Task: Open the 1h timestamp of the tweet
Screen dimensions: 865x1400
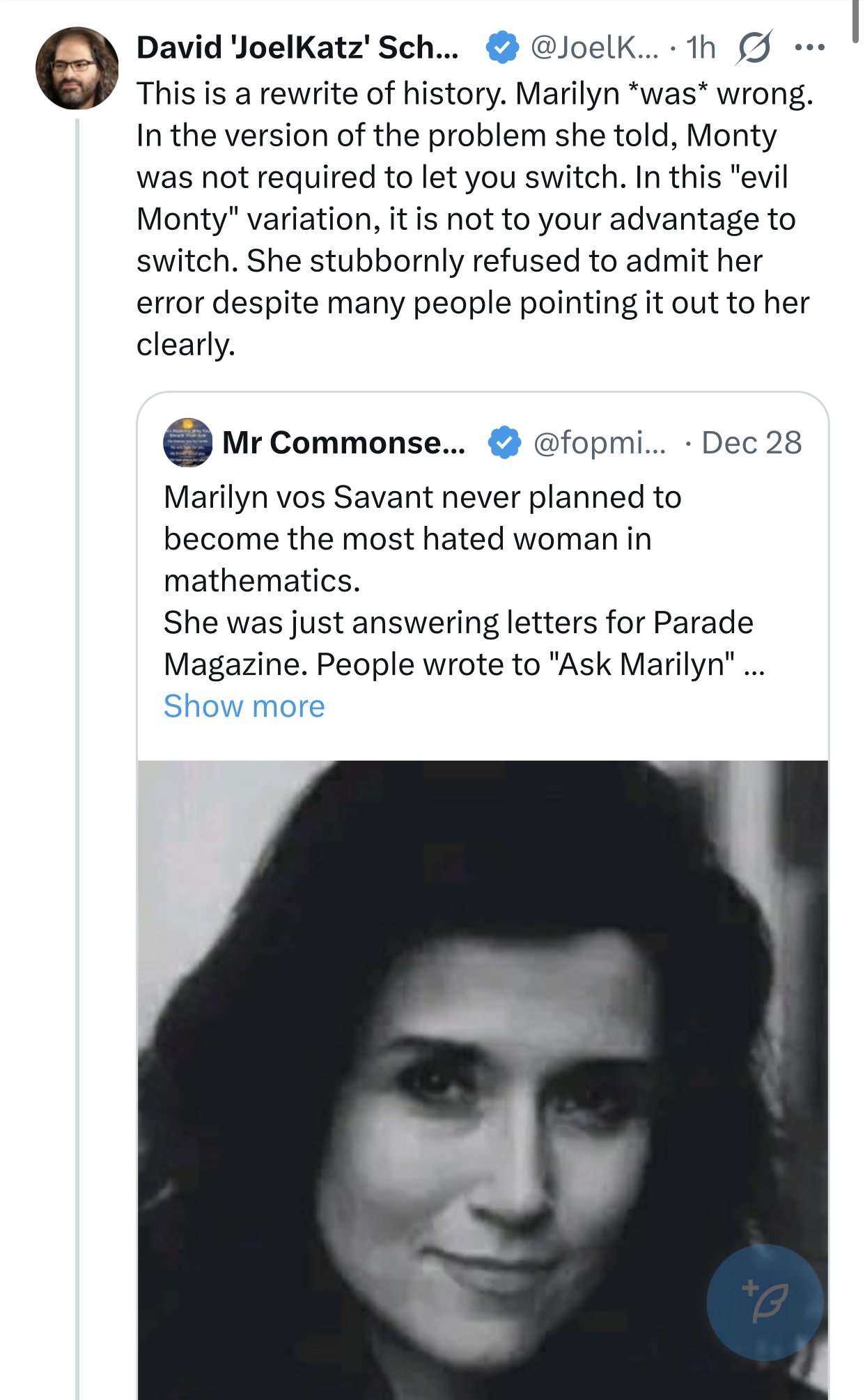Action: [701, 47]
